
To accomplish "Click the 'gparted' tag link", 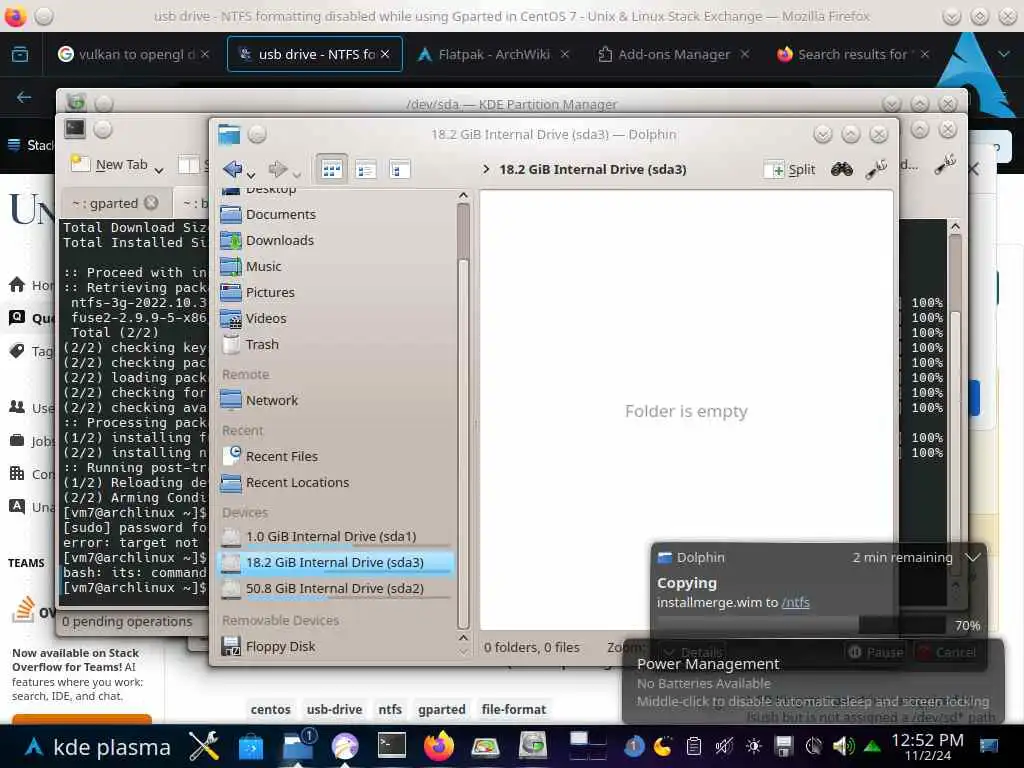I will 442,709.
